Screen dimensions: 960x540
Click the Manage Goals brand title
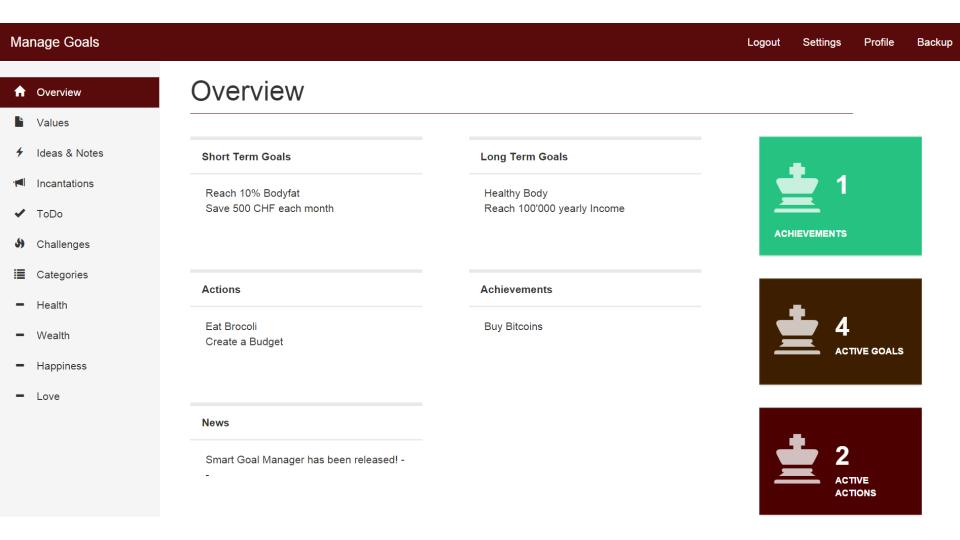point(54,42)
